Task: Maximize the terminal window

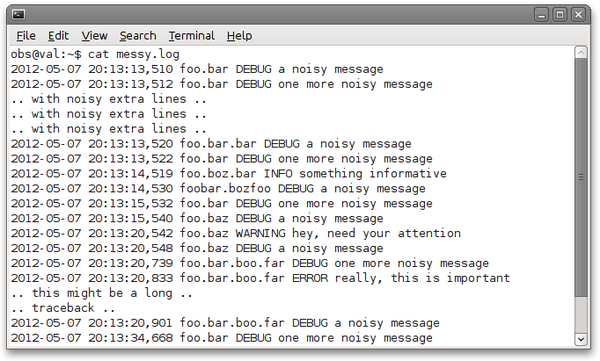Action: [560, 15]
